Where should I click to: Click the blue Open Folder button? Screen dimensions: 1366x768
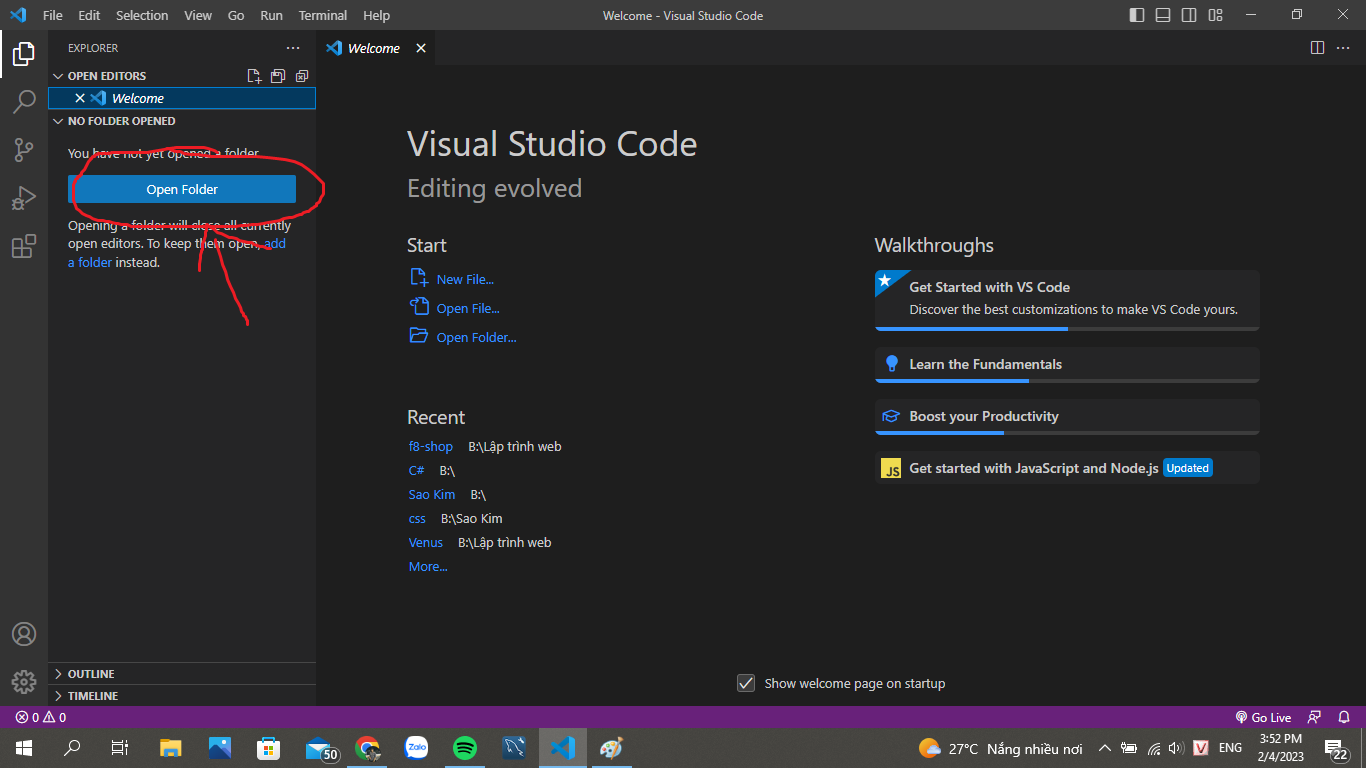coord(182,189)
